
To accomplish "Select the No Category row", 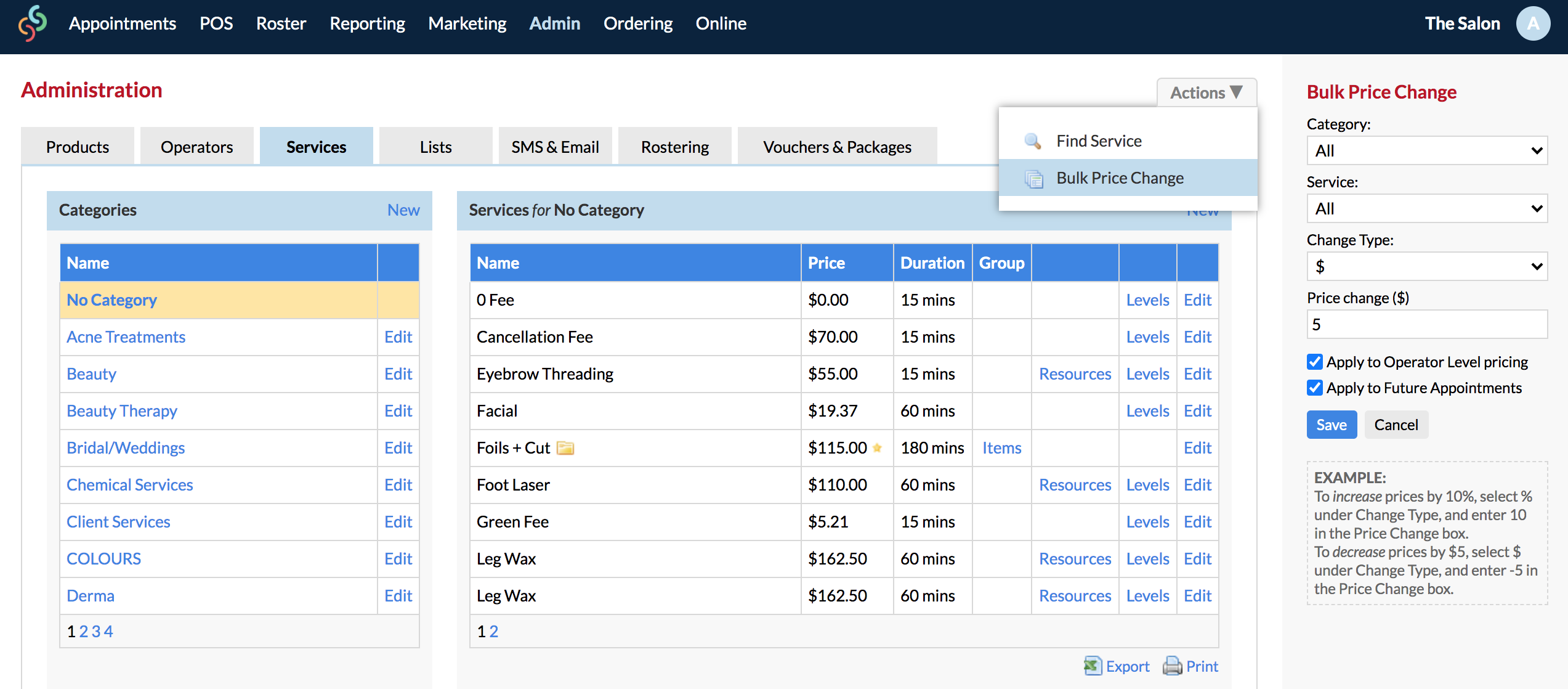I will click(x=240, y=300).
